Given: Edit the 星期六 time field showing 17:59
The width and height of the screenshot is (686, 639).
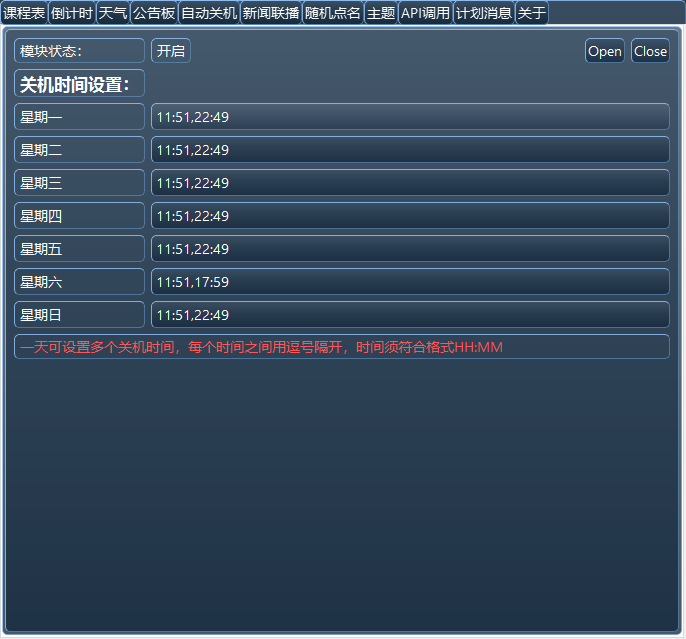Looking at the screenshot, I should [x=410, y=282].
